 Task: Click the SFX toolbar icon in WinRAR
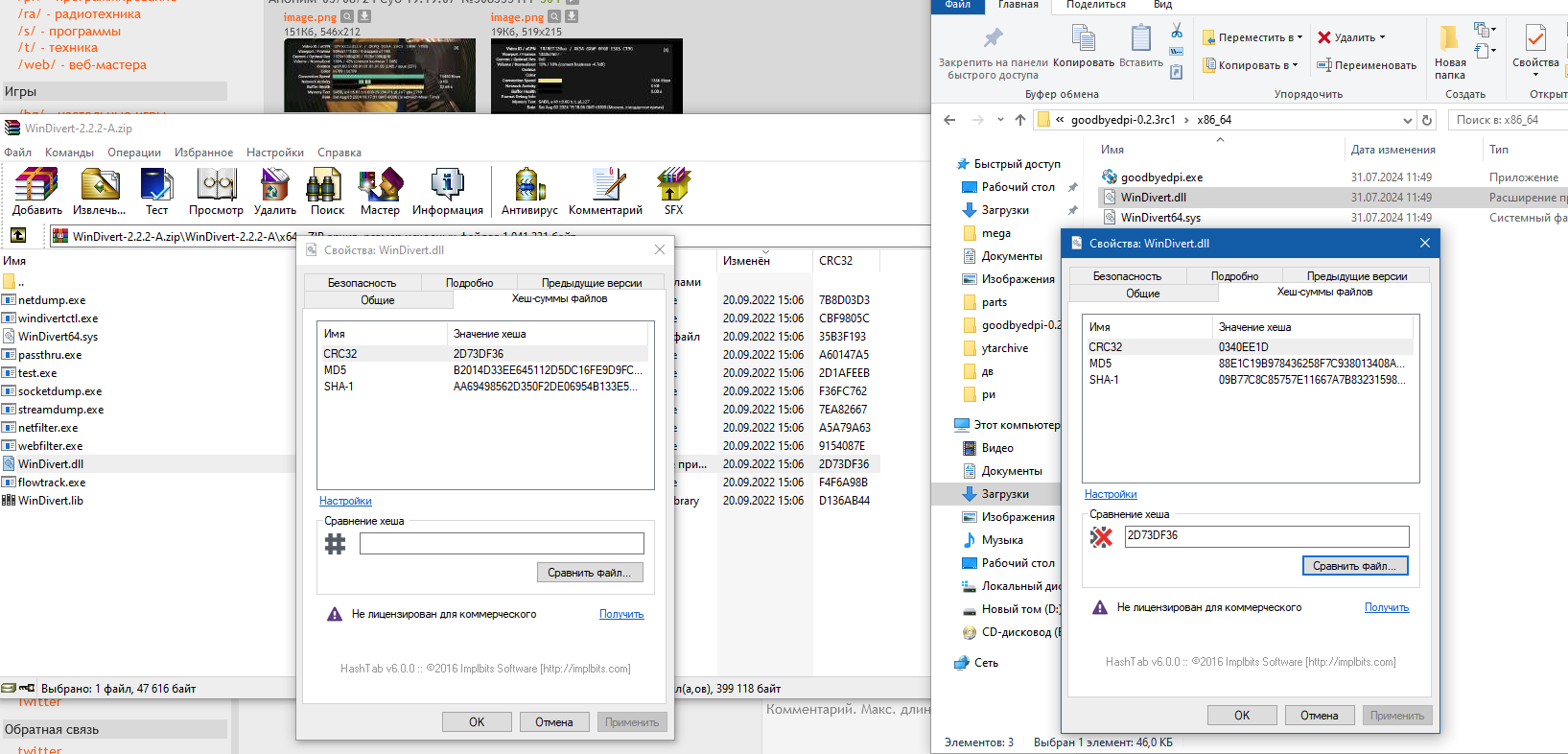673,191
